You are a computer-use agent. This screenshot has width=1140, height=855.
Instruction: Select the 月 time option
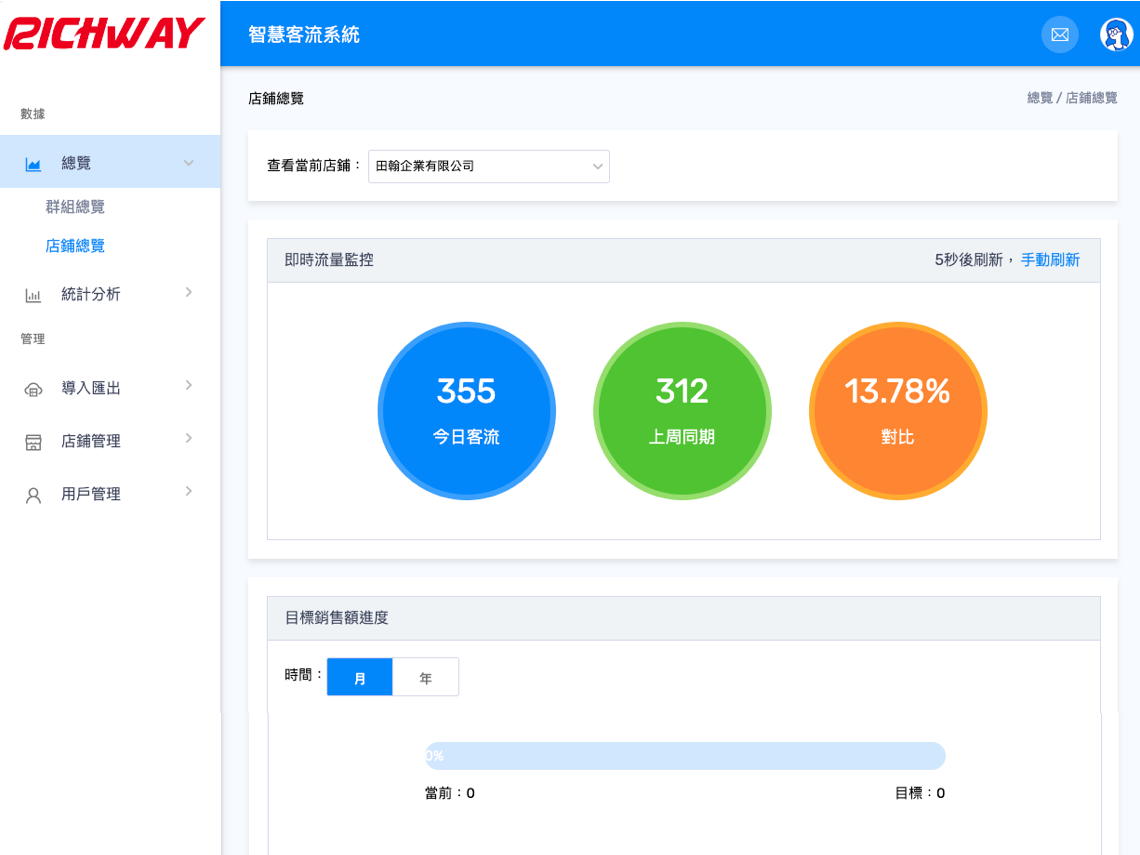pyautogui.click(x=360, y=678)
